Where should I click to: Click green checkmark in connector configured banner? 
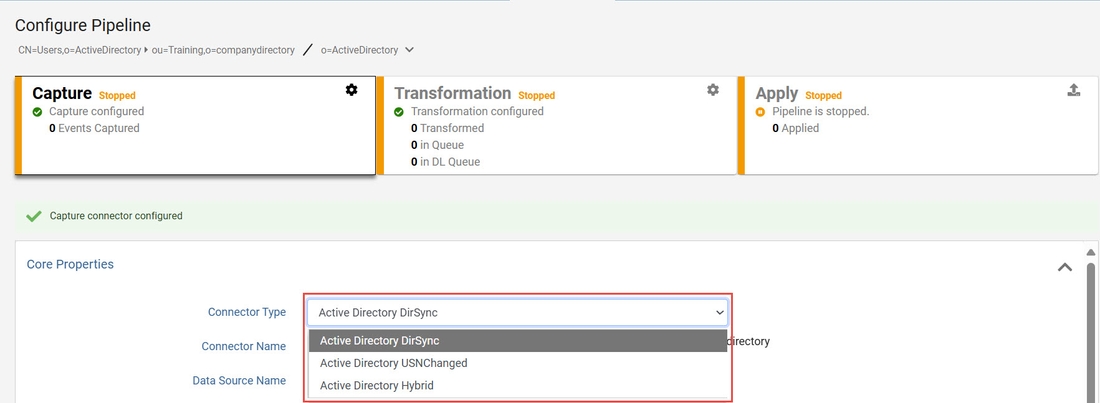coord(34,216)
